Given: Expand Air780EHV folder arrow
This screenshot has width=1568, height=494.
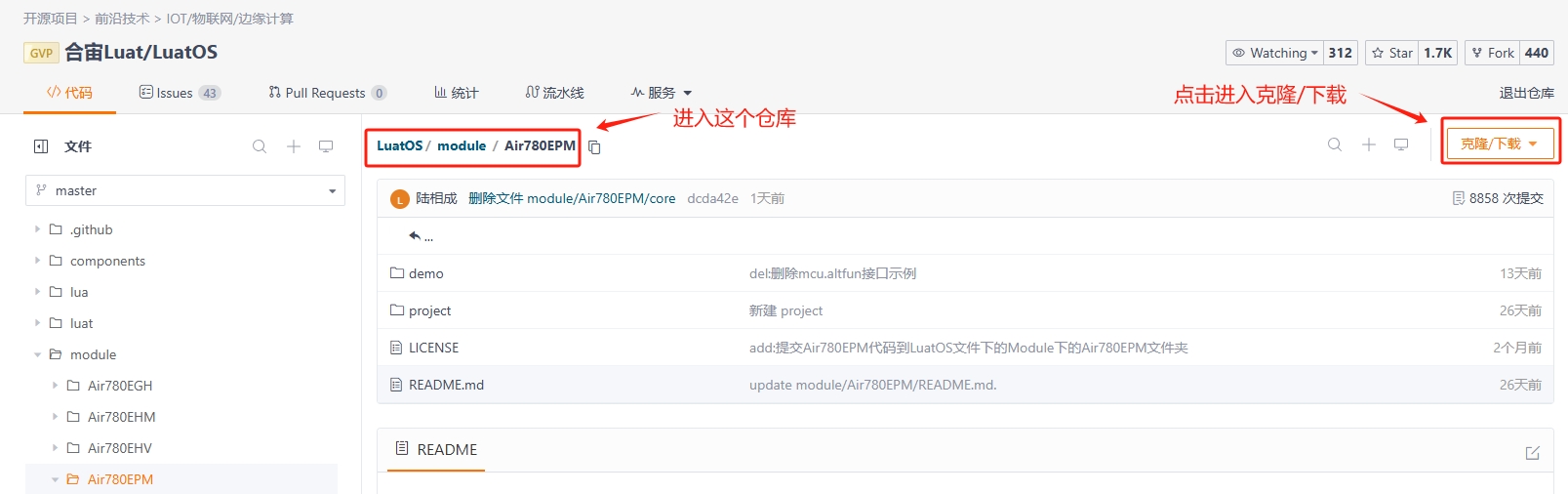Looking at the screenshot, I should [55, 448].
